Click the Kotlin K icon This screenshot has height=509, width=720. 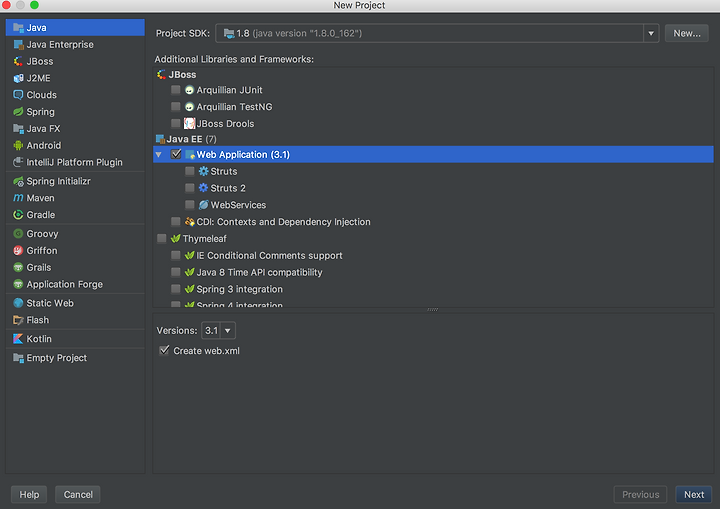pyautogui.click(x=18, y=339)
